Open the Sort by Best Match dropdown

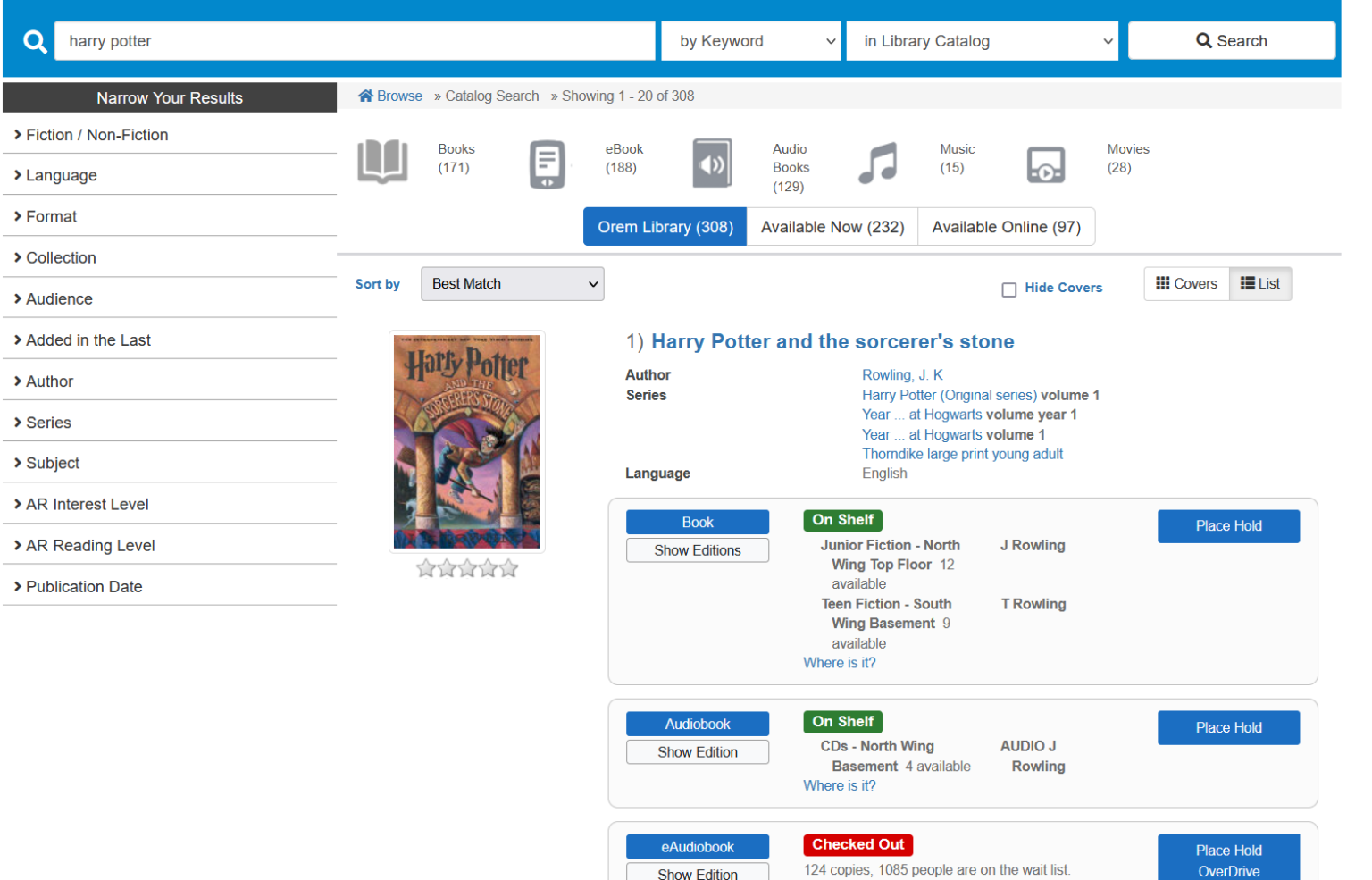point(512,283)
